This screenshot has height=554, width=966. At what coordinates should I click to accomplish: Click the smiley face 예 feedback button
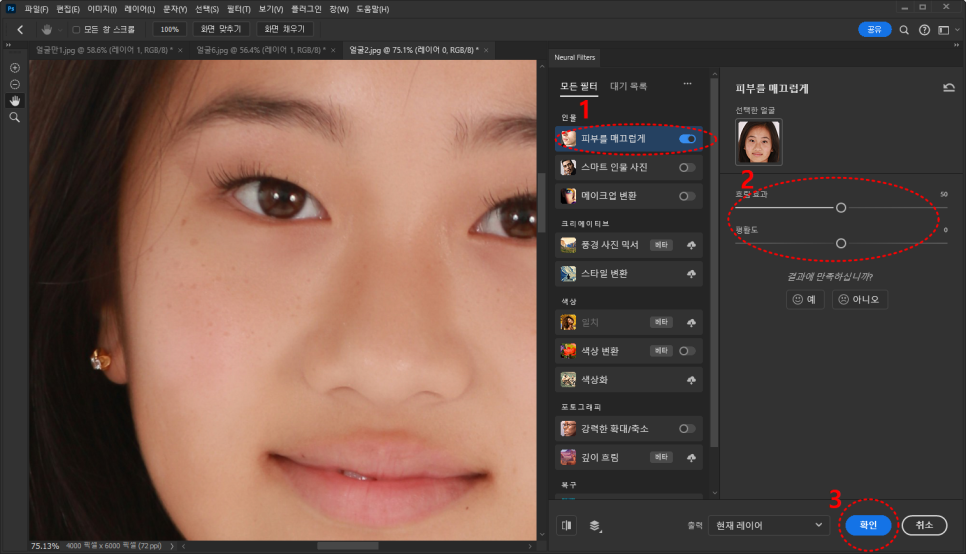805,299
